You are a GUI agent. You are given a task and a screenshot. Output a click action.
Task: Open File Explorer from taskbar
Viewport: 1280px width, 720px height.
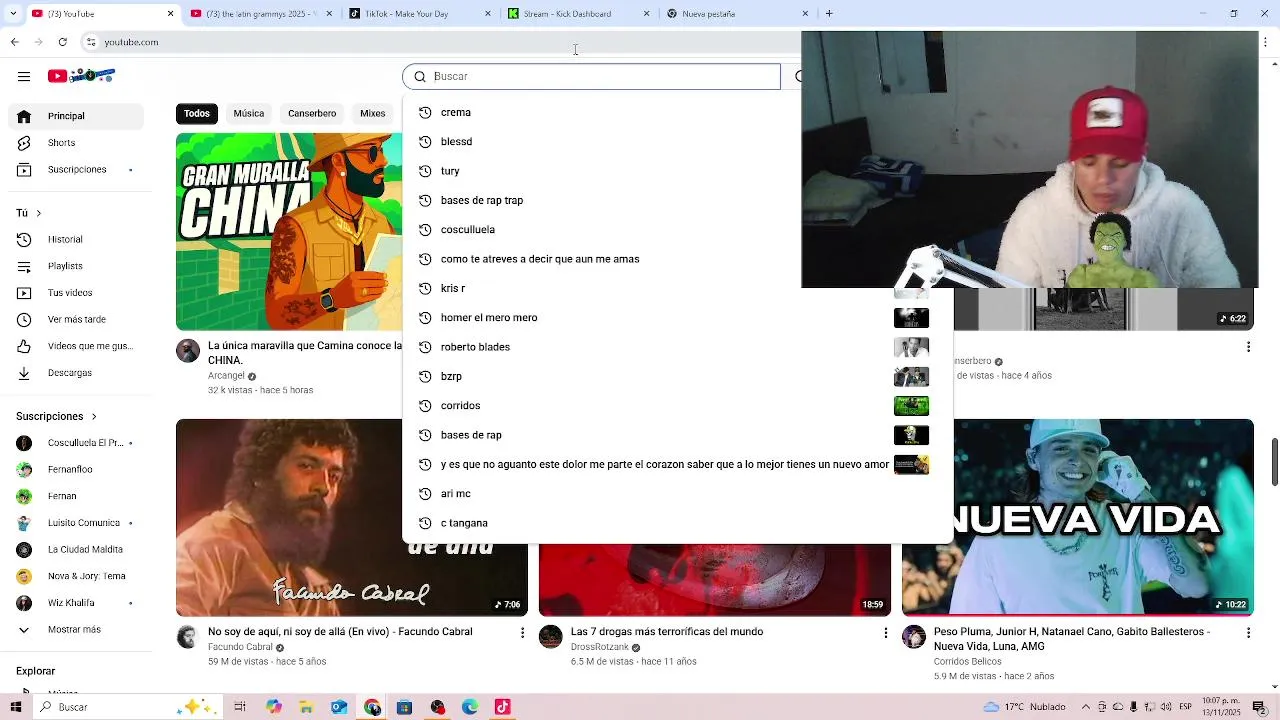coord(306,707)
